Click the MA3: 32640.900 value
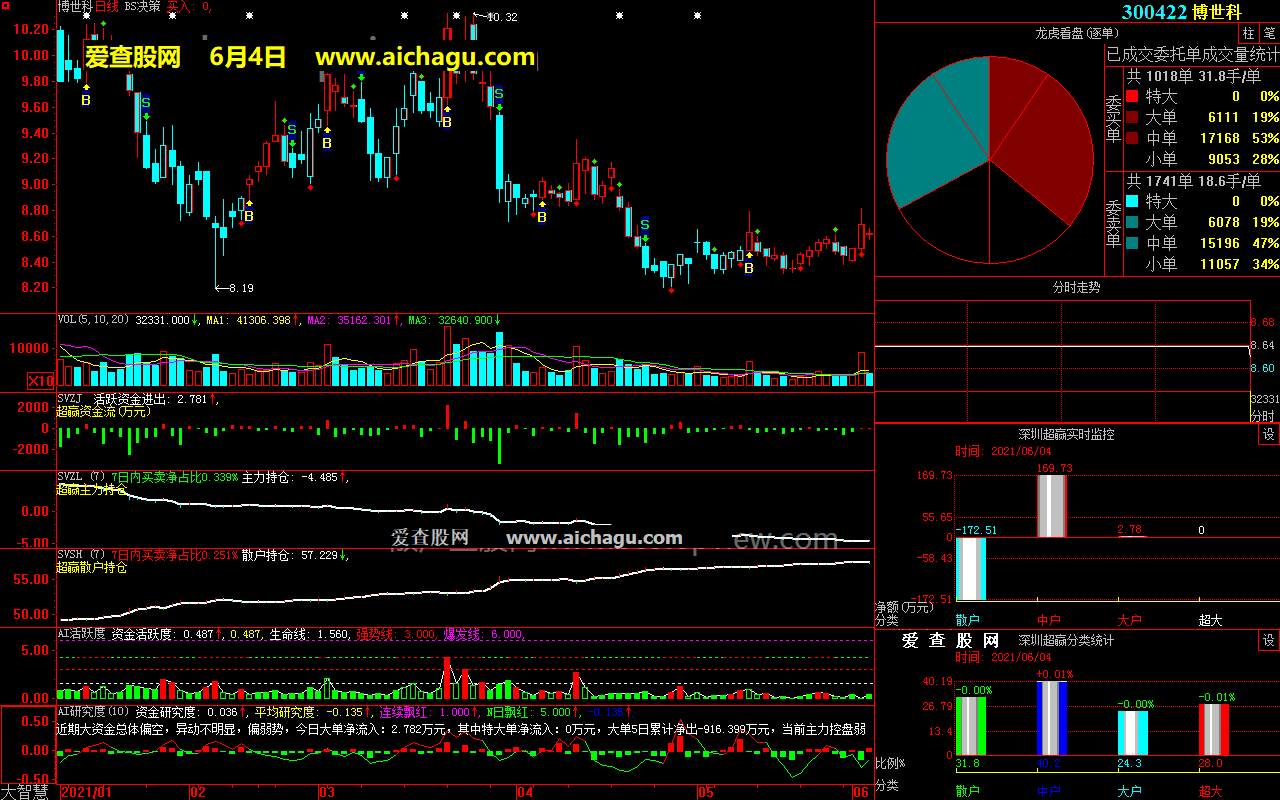This screenshot has height=800, width=1280. tap(453, 321)
